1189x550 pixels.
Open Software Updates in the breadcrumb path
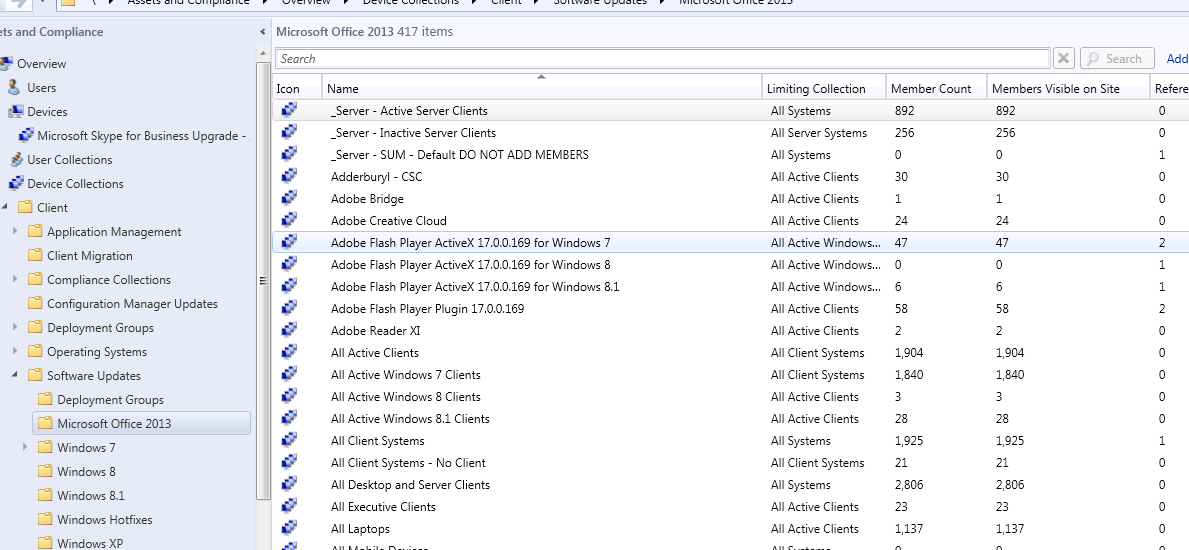pos(600,2)
